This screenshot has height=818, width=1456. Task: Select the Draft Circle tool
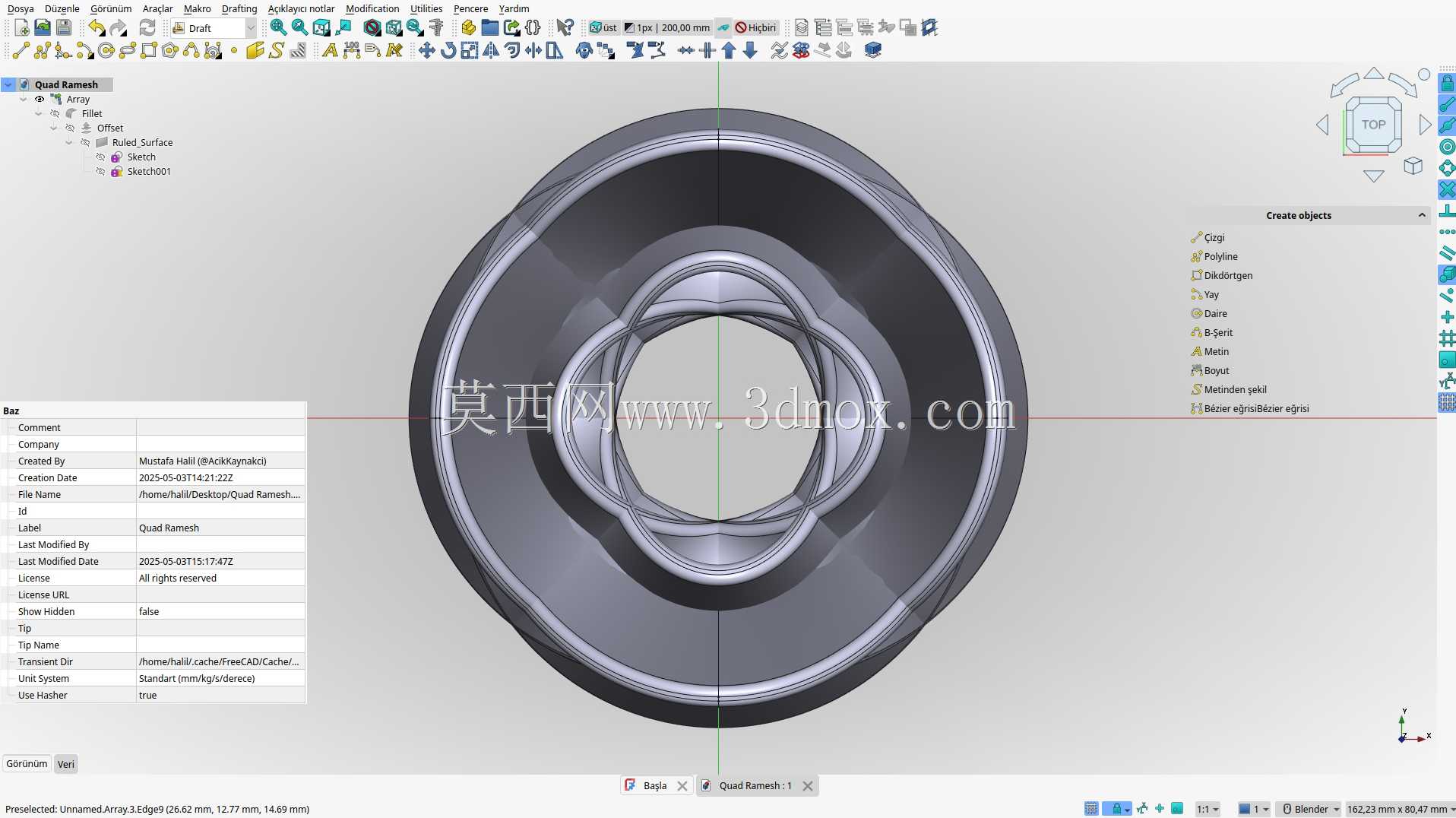click(x=106, y=51)
